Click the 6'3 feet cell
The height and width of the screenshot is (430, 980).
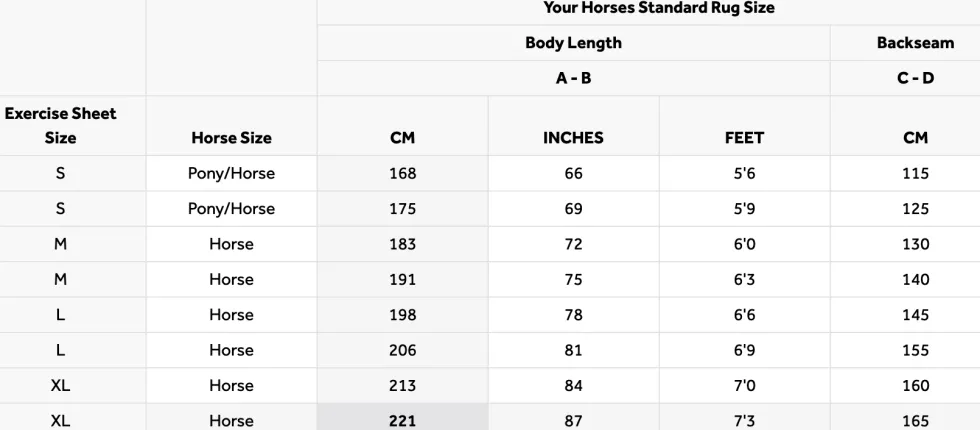[x=744, y=279]
